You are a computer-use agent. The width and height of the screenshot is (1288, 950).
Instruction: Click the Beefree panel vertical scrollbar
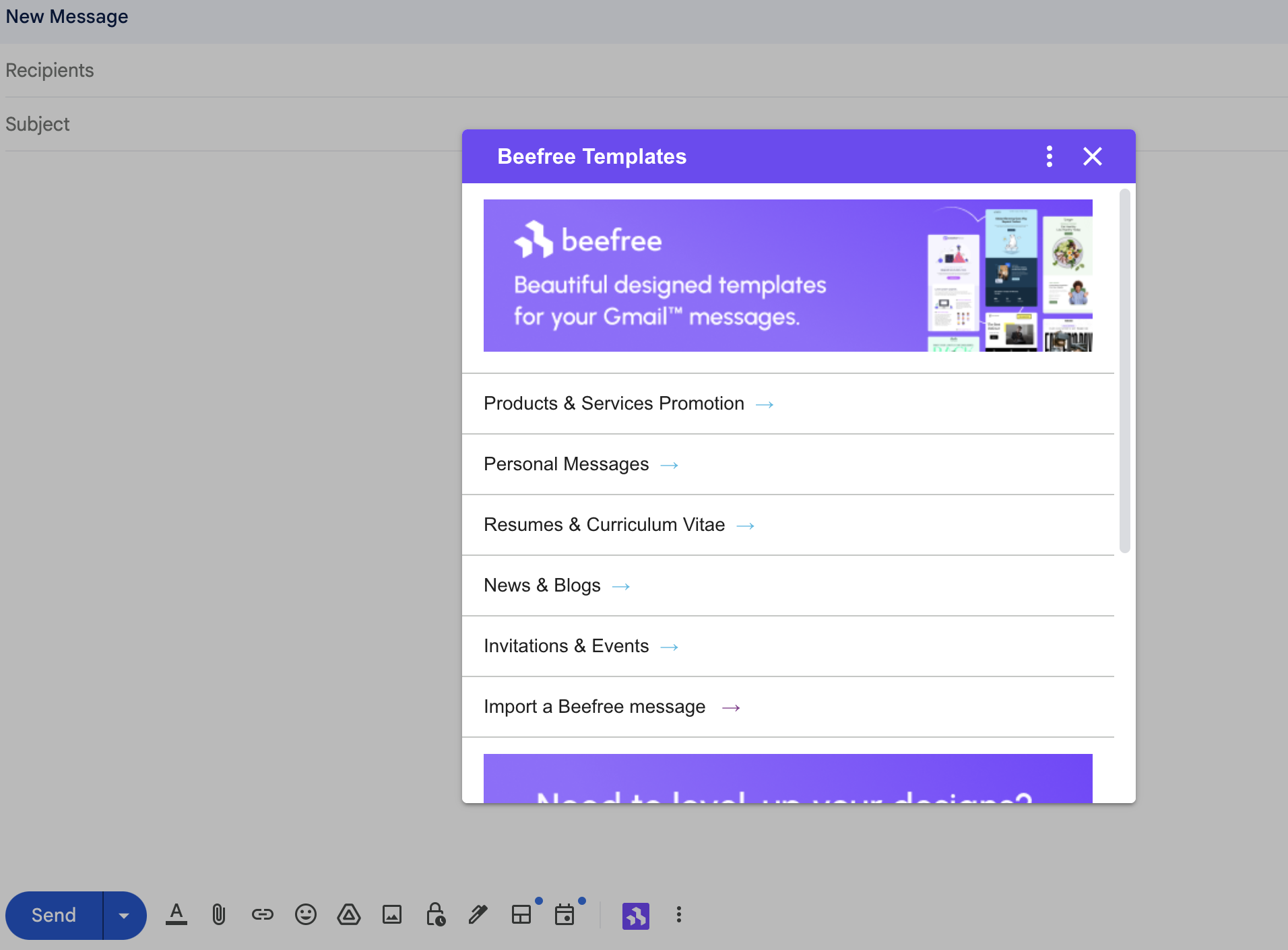[x=1124, y=371]
